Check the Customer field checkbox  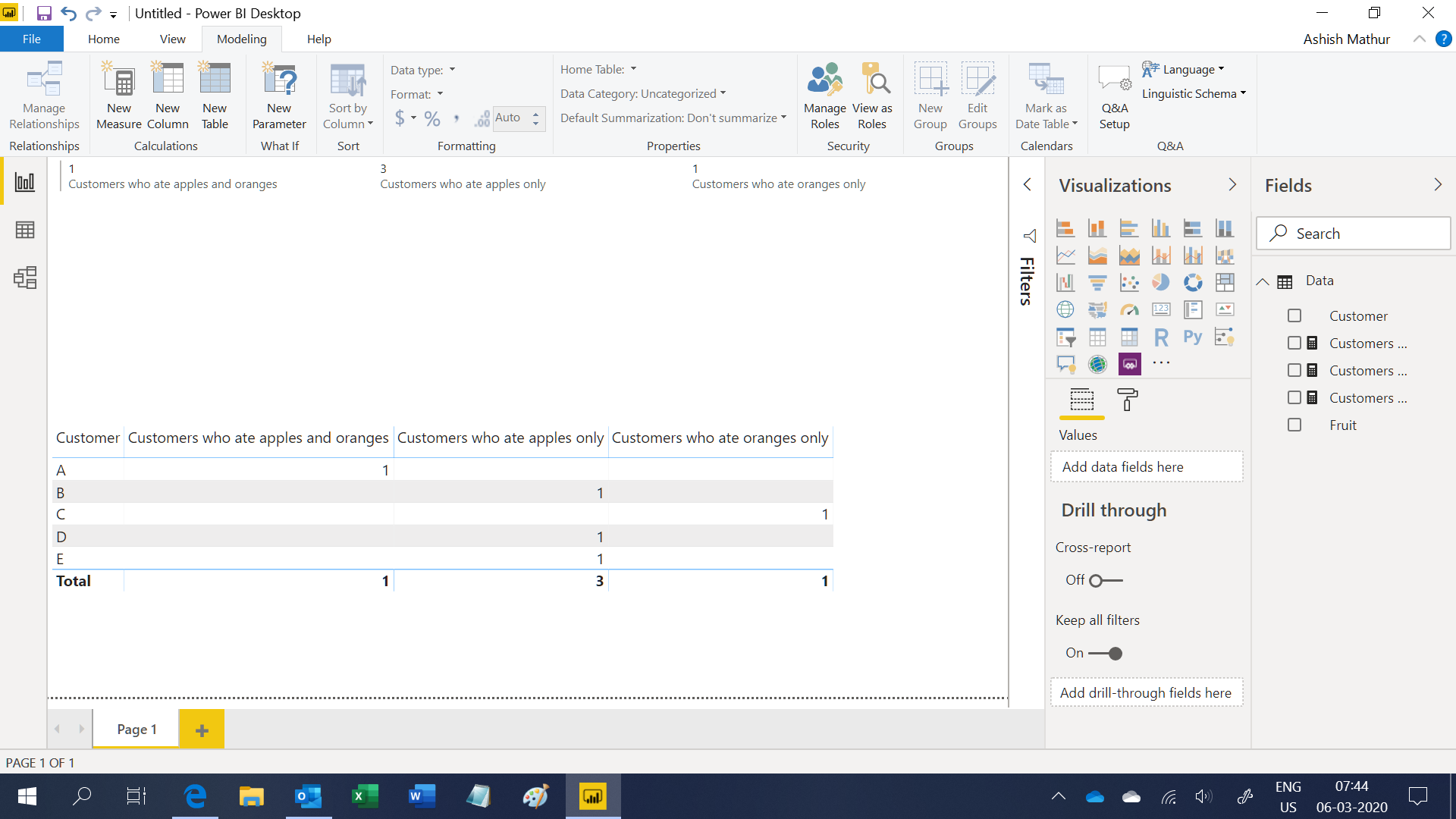tap(1294, 316)
